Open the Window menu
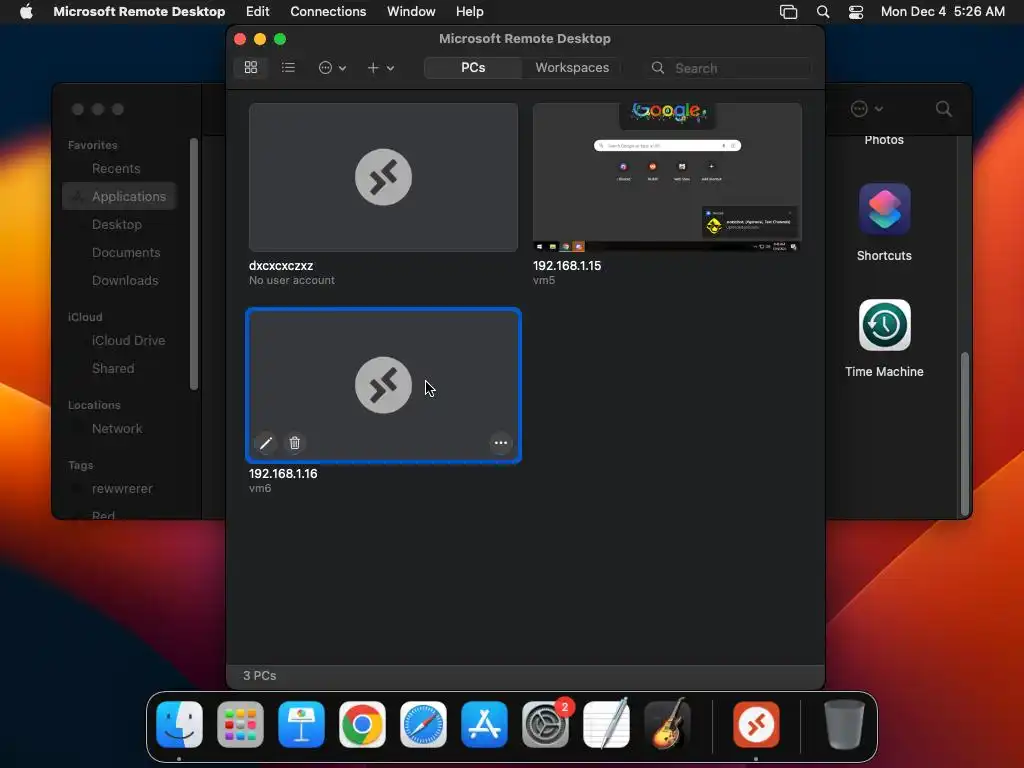This screenshot has width=1024, height=768. coord(411,11)
